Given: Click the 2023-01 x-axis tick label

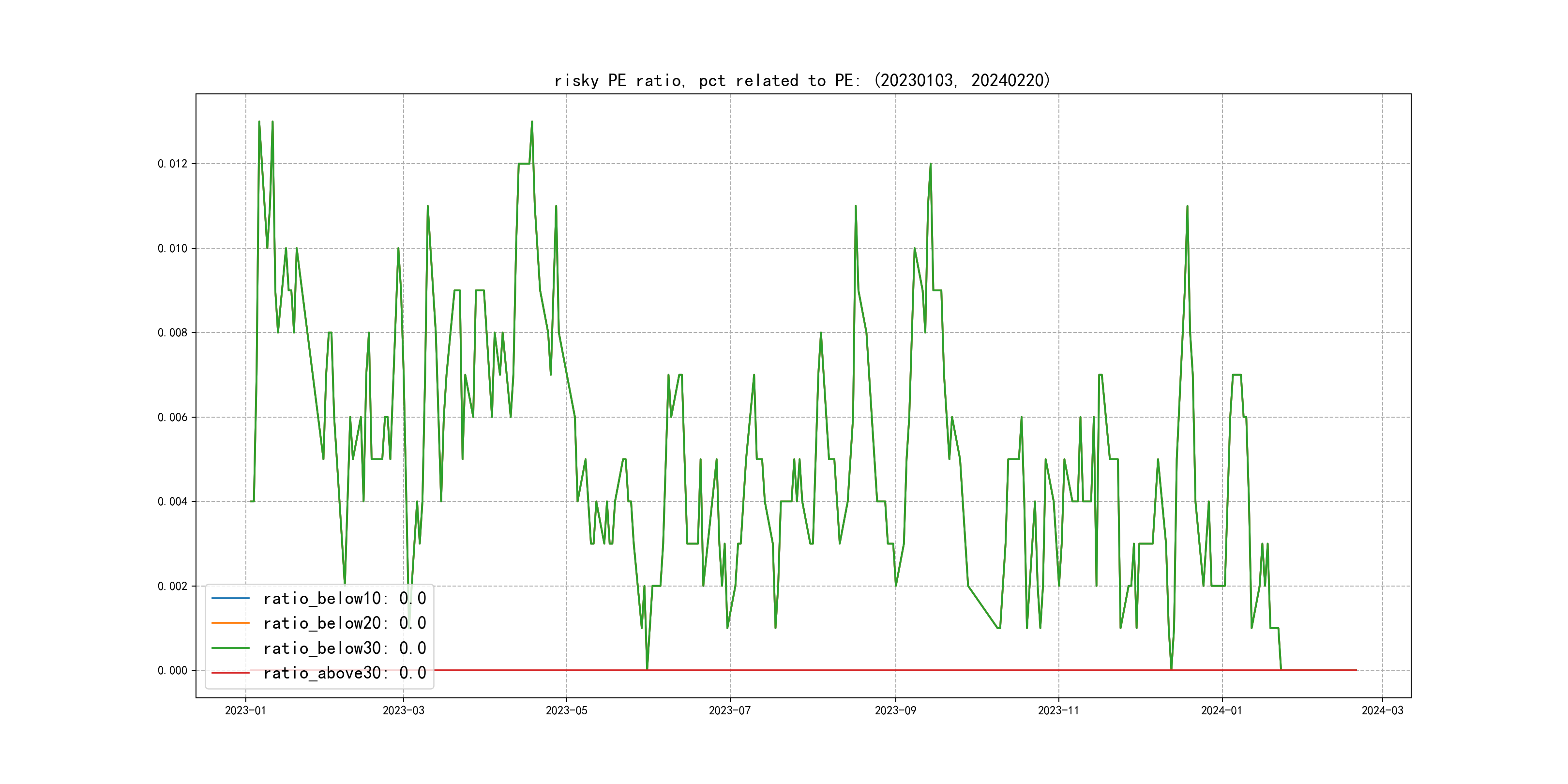Looking at the screenshot, I should tap(245, 710).
